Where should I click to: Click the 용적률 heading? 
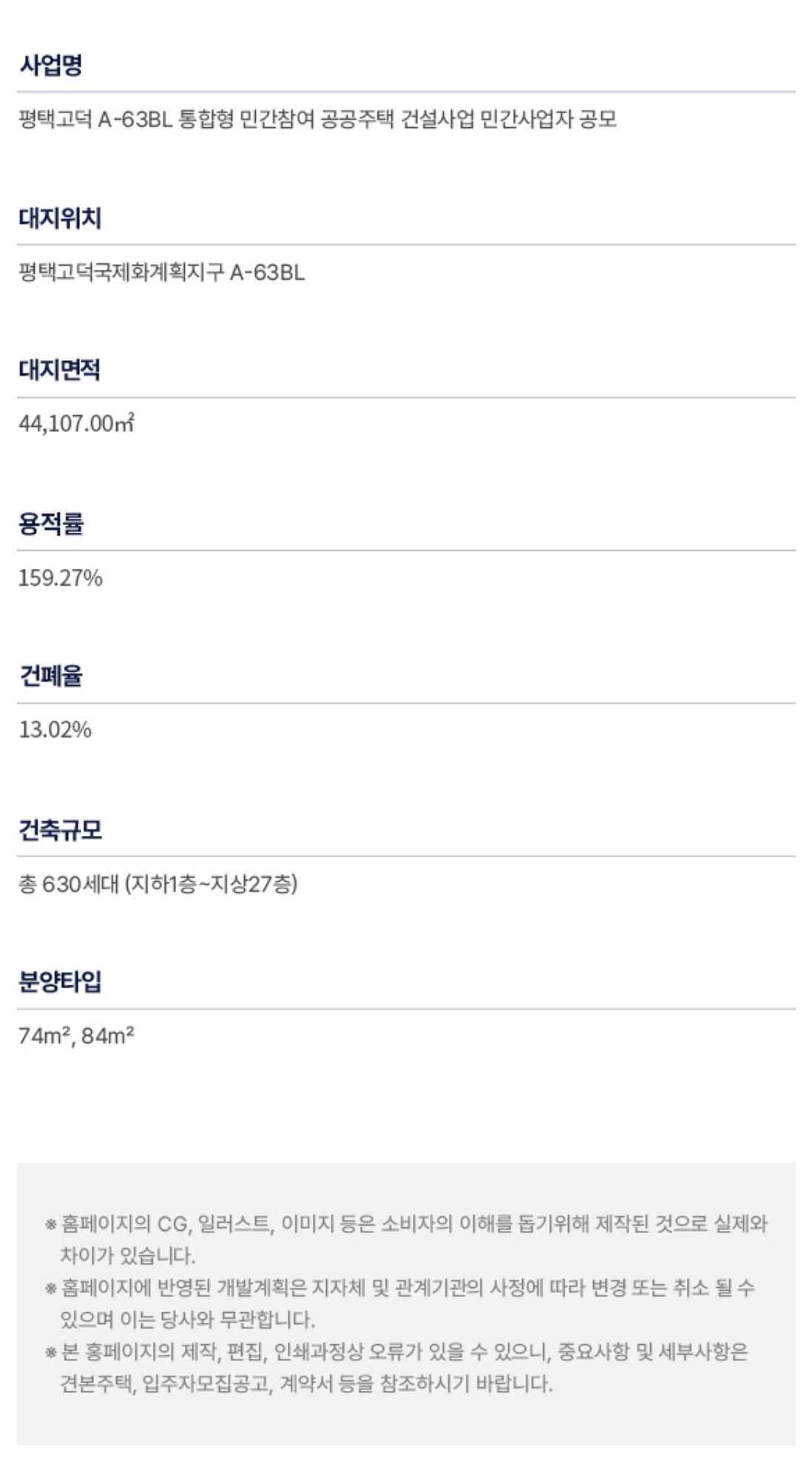50,524
